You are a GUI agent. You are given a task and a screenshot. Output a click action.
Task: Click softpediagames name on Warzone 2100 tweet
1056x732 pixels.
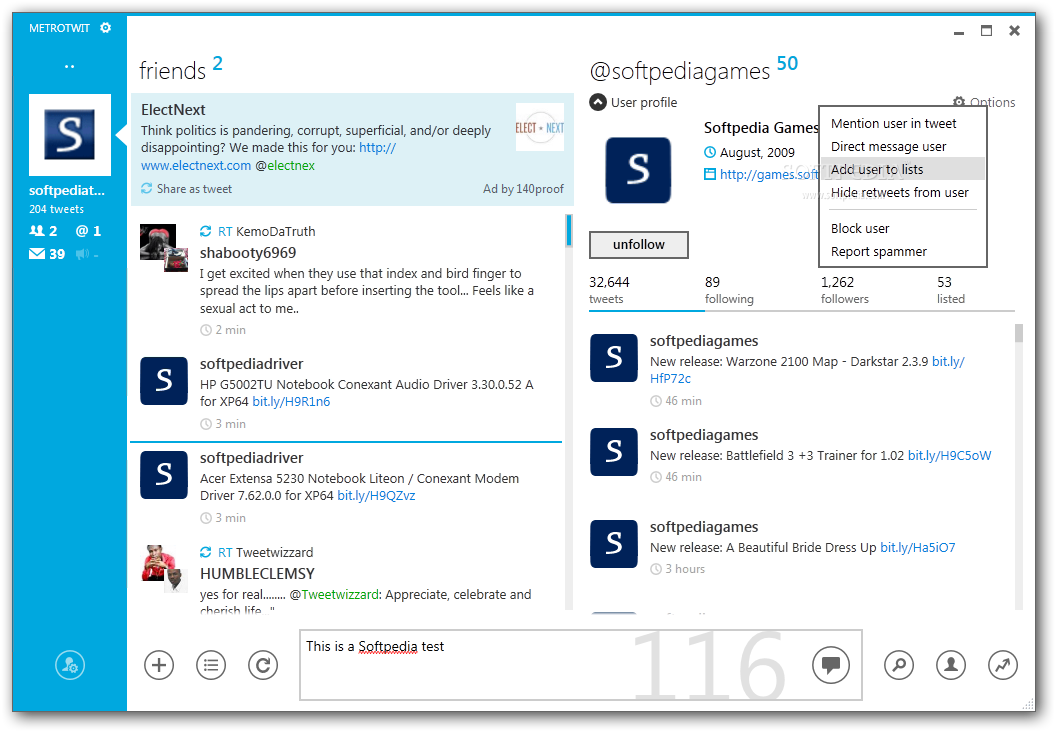tap(704, 341)
